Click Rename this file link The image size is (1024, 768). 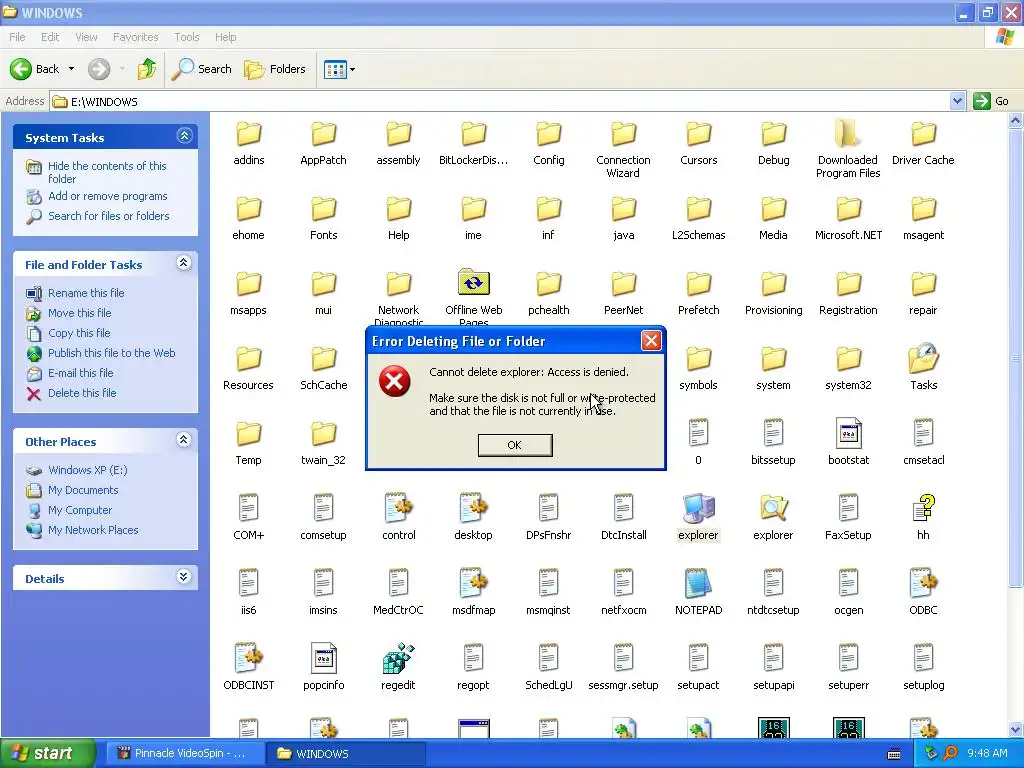click(x=86, y=293)
